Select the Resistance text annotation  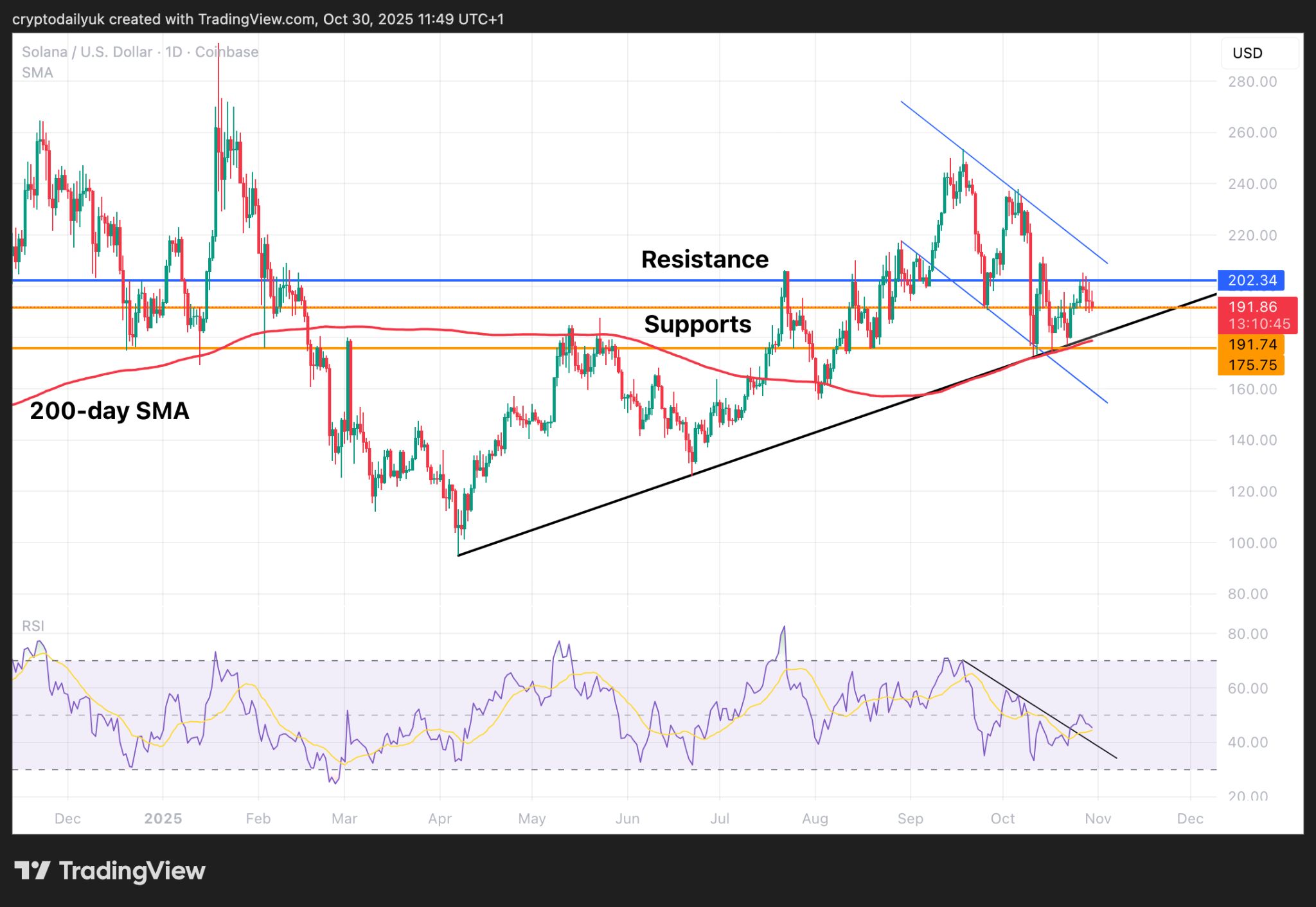[x=704, y=259]
